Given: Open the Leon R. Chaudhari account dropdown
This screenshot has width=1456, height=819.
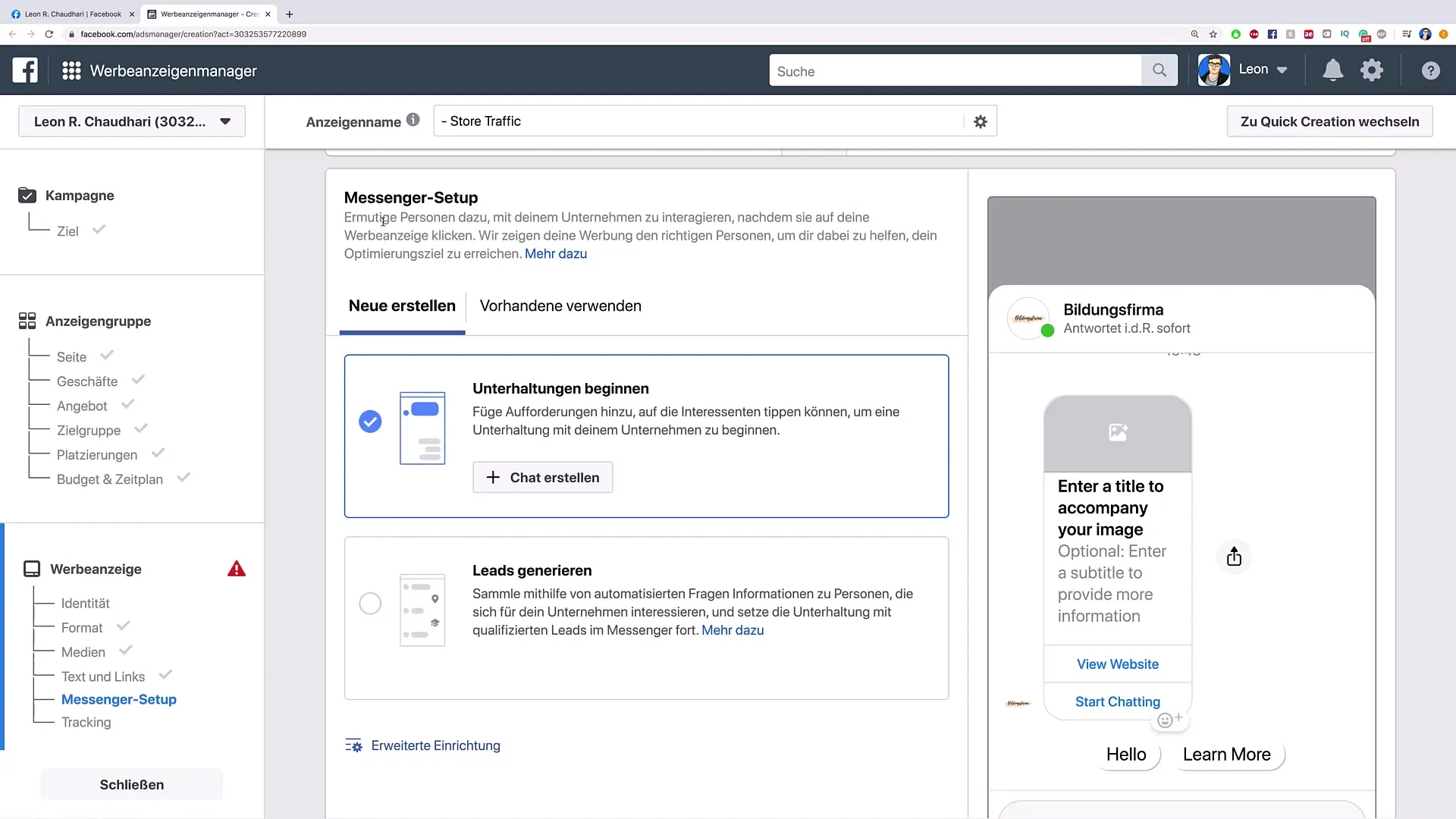Looking at the screenshot, I should [x=225, y=121].
